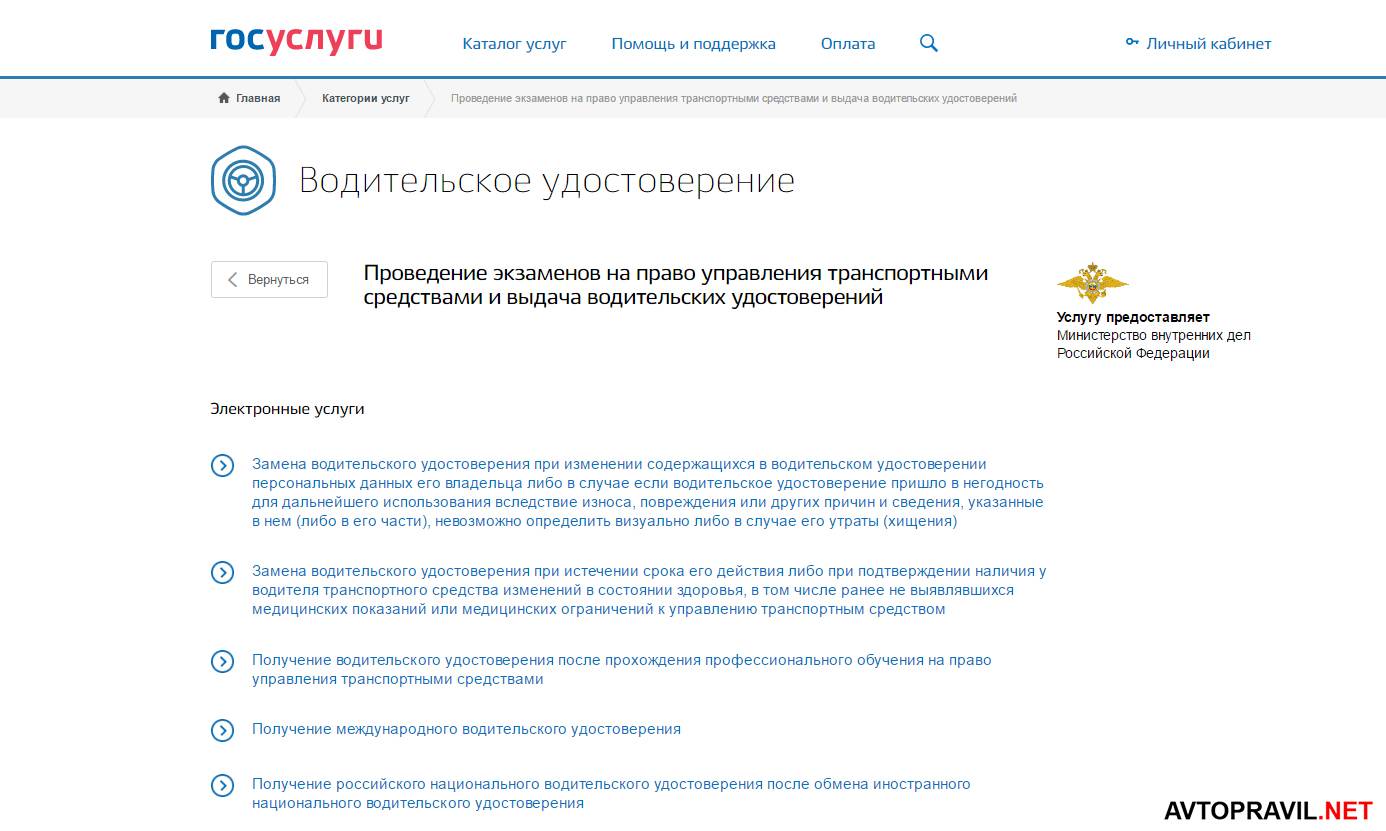Open Получение международного водительского удостоверения link
The height and width of the screenshot is (831, 1386).
(x=466, y=729)
